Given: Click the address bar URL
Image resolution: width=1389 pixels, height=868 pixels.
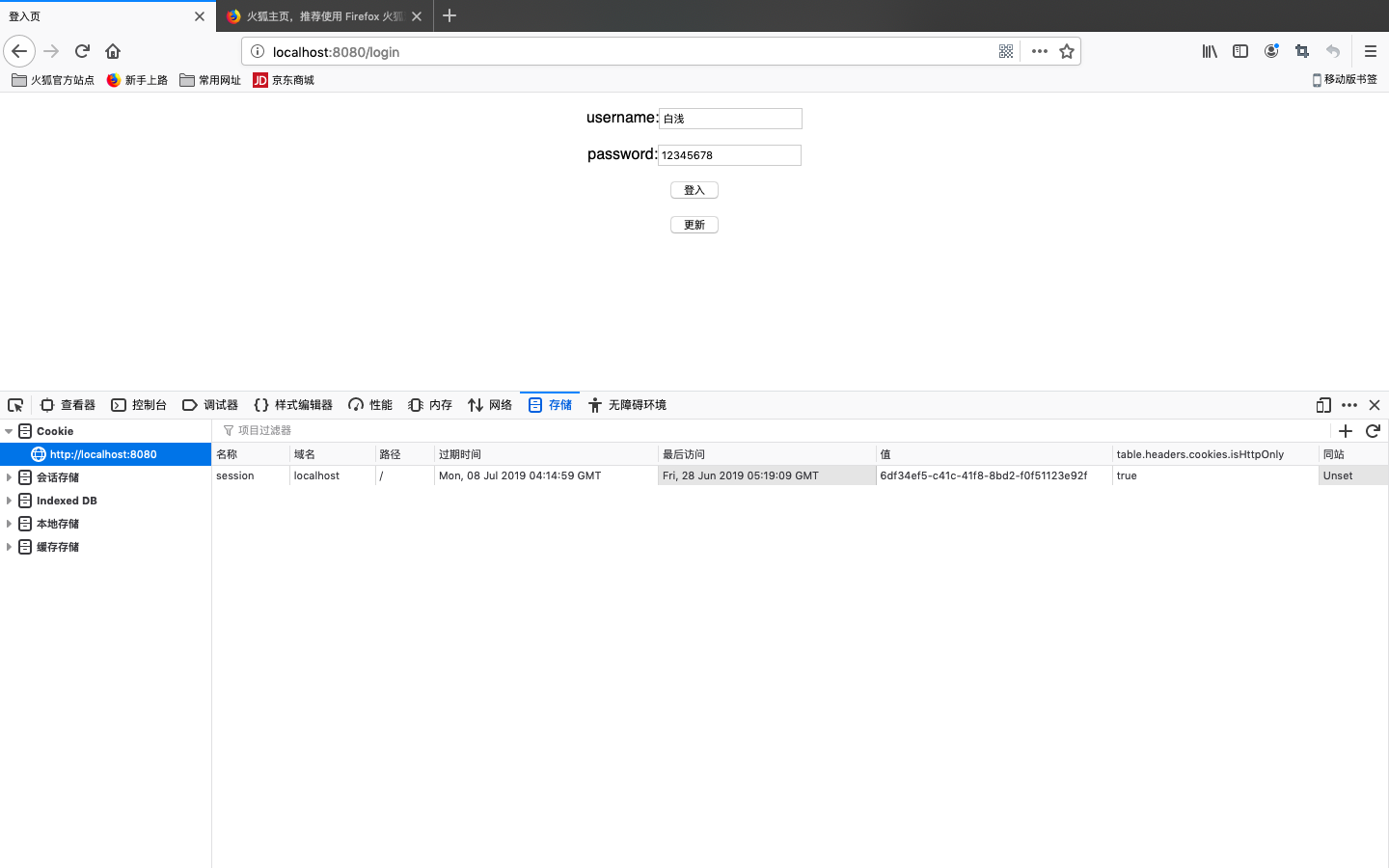Looking at the screenshot, I should click(x=336, y=52).
